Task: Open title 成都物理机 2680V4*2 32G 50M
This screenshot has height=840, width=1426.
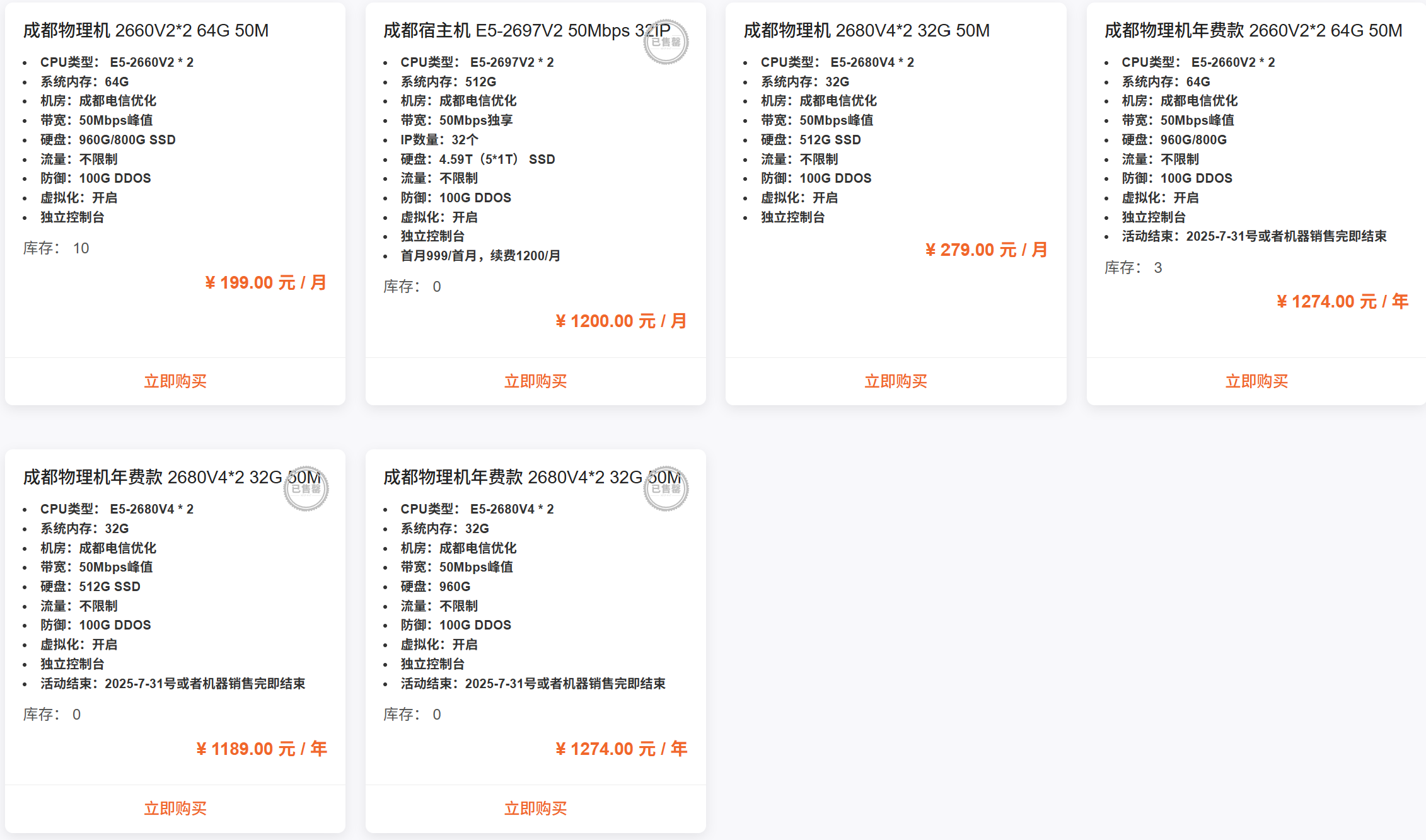Action: (866, 30)
